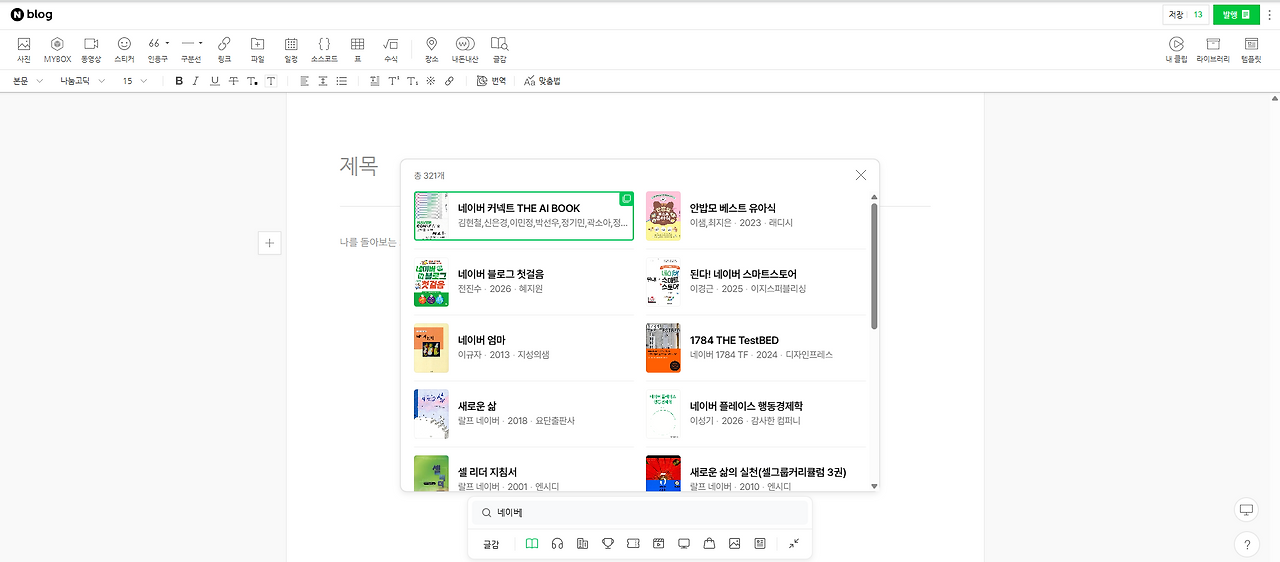
Task: Open MYBOX file picker
Action: coord(58,49)
